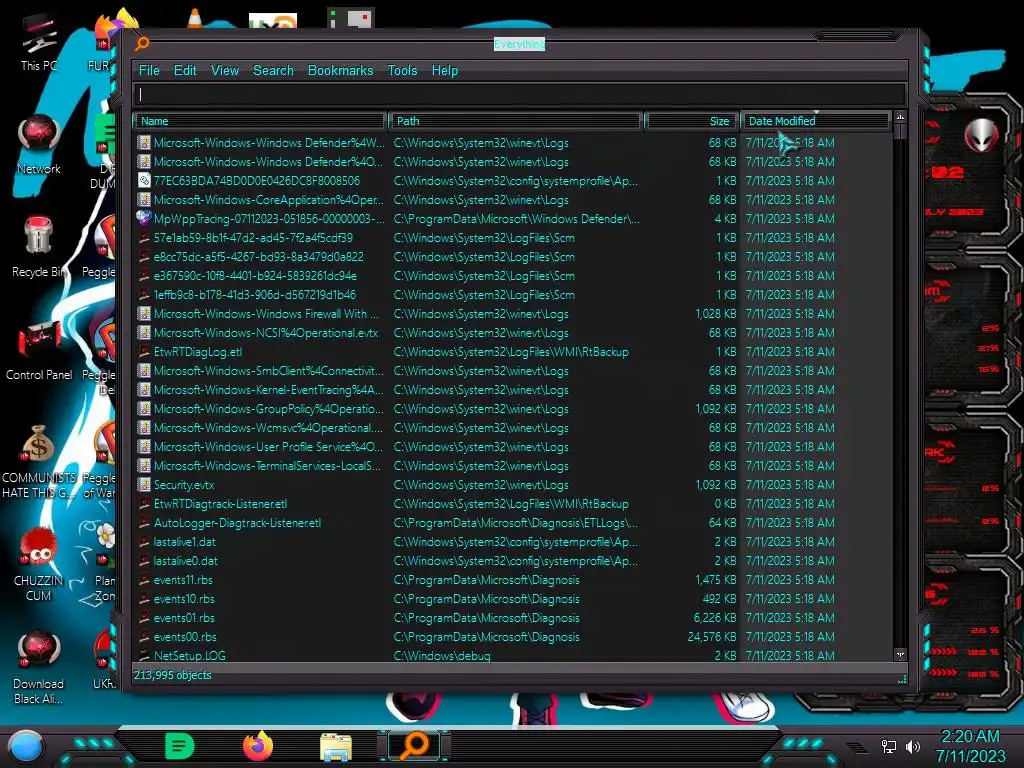Click path C:\Windows\debug
Screen dimensions: 1024x768
[442, 655]
